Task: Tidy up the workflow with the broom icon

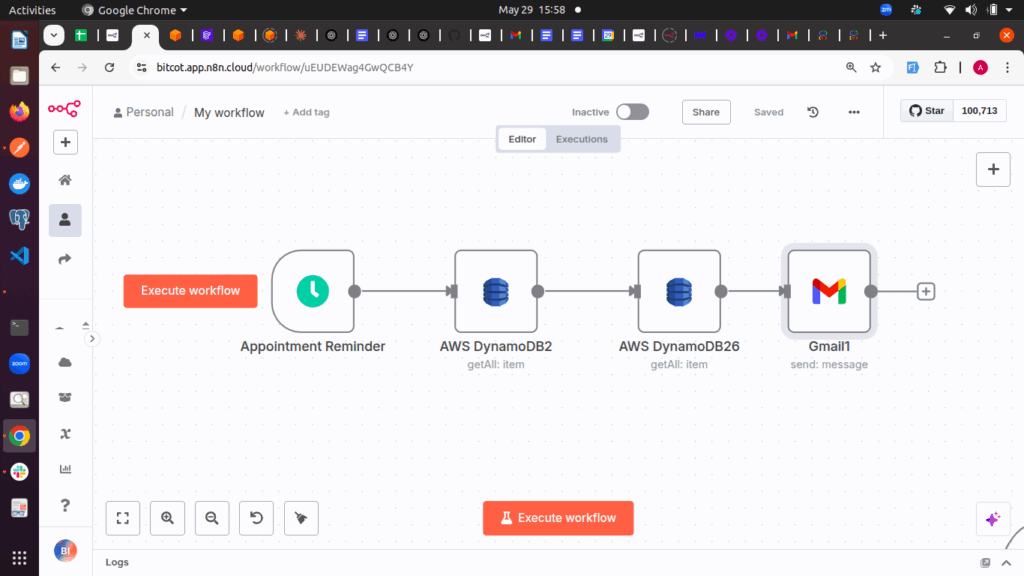Action: (x=301, y=518)
